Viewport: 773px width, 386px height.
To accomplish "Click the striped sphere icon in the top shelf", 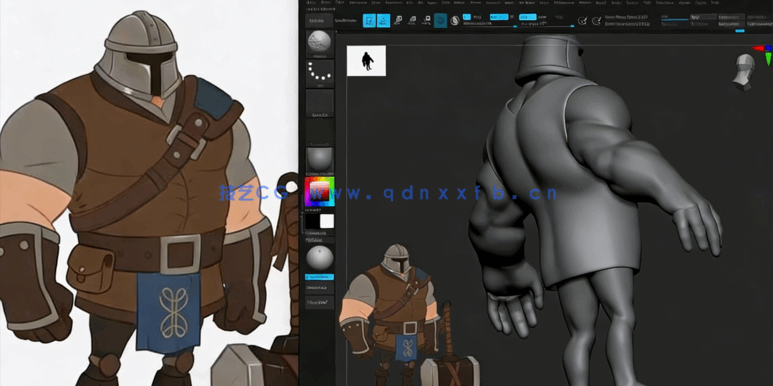I will coord(455,21).
